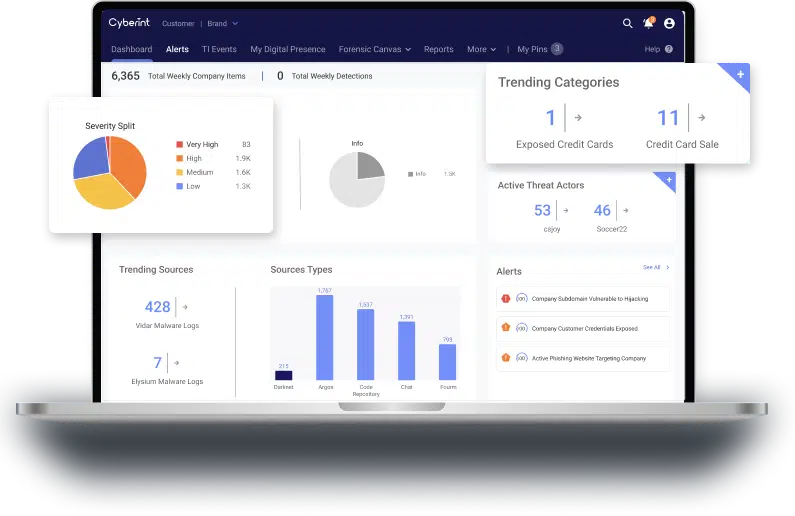Click plus corner on Trending Categories card
This screenshot has height=516, width=795.
tap(740, 76)
